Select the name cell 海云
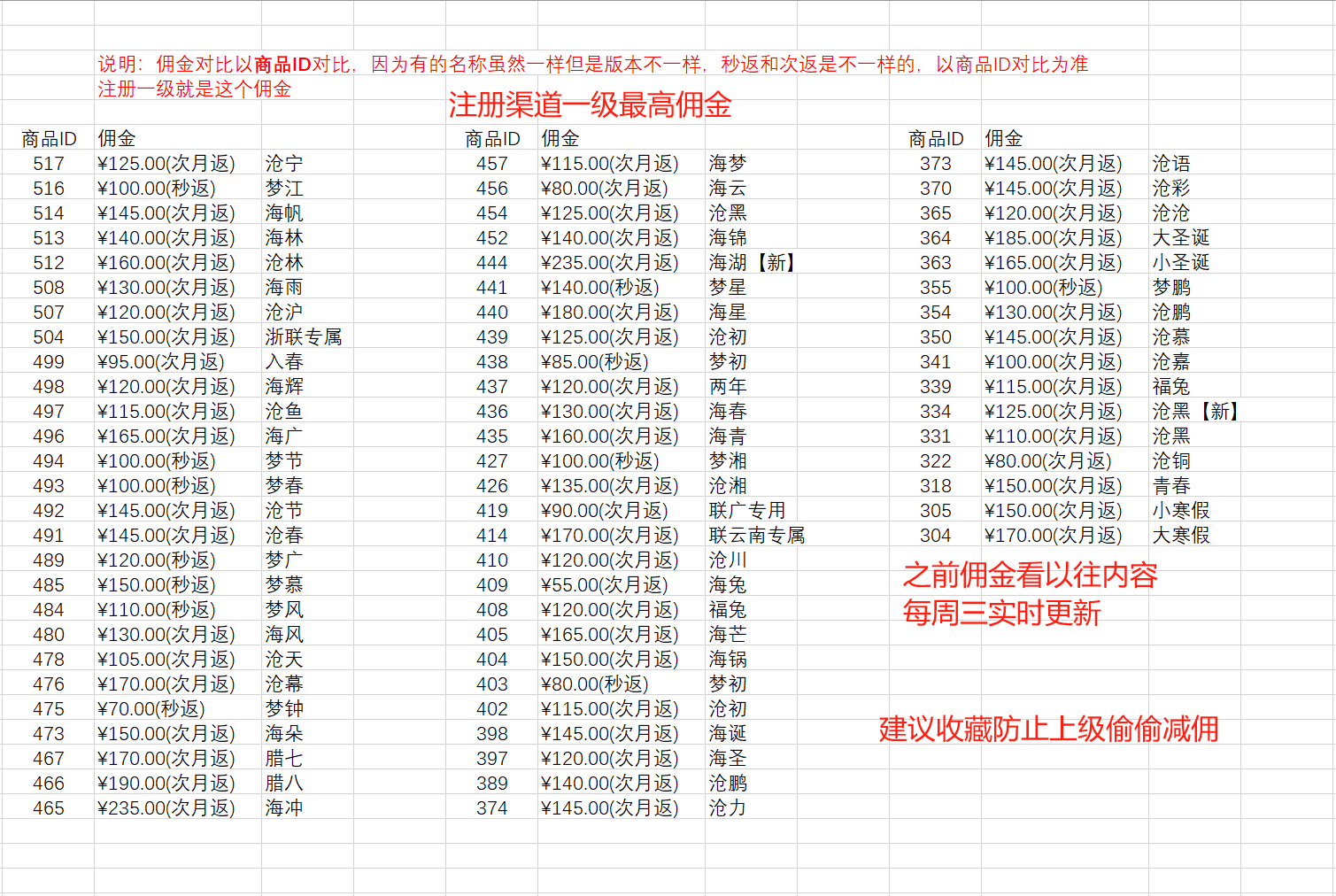1336x896 pixels. pyautogui.click(x=751, y=189)
